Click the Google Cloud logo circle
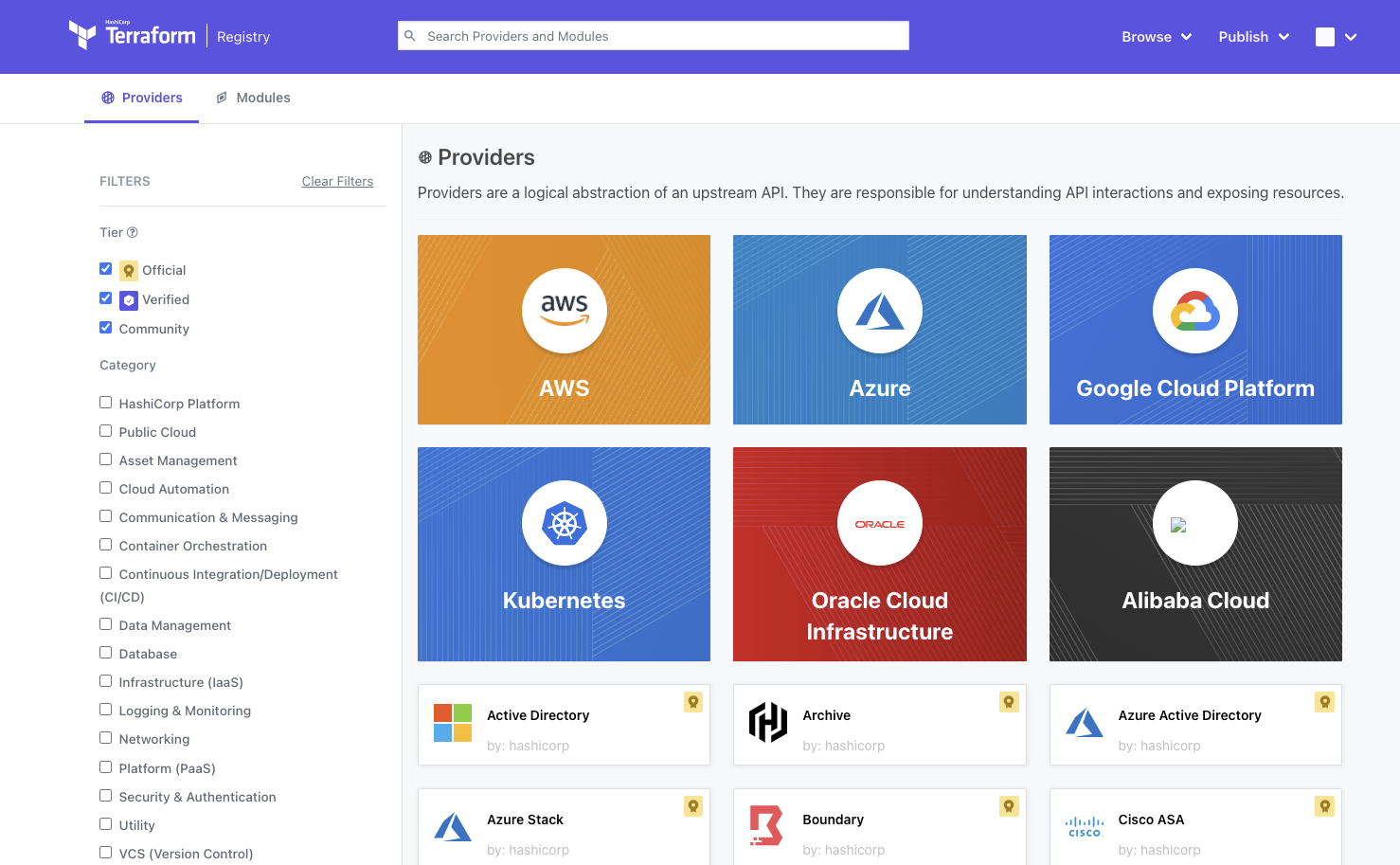Screen dimensions: 1400x865 coord(1195,311)
